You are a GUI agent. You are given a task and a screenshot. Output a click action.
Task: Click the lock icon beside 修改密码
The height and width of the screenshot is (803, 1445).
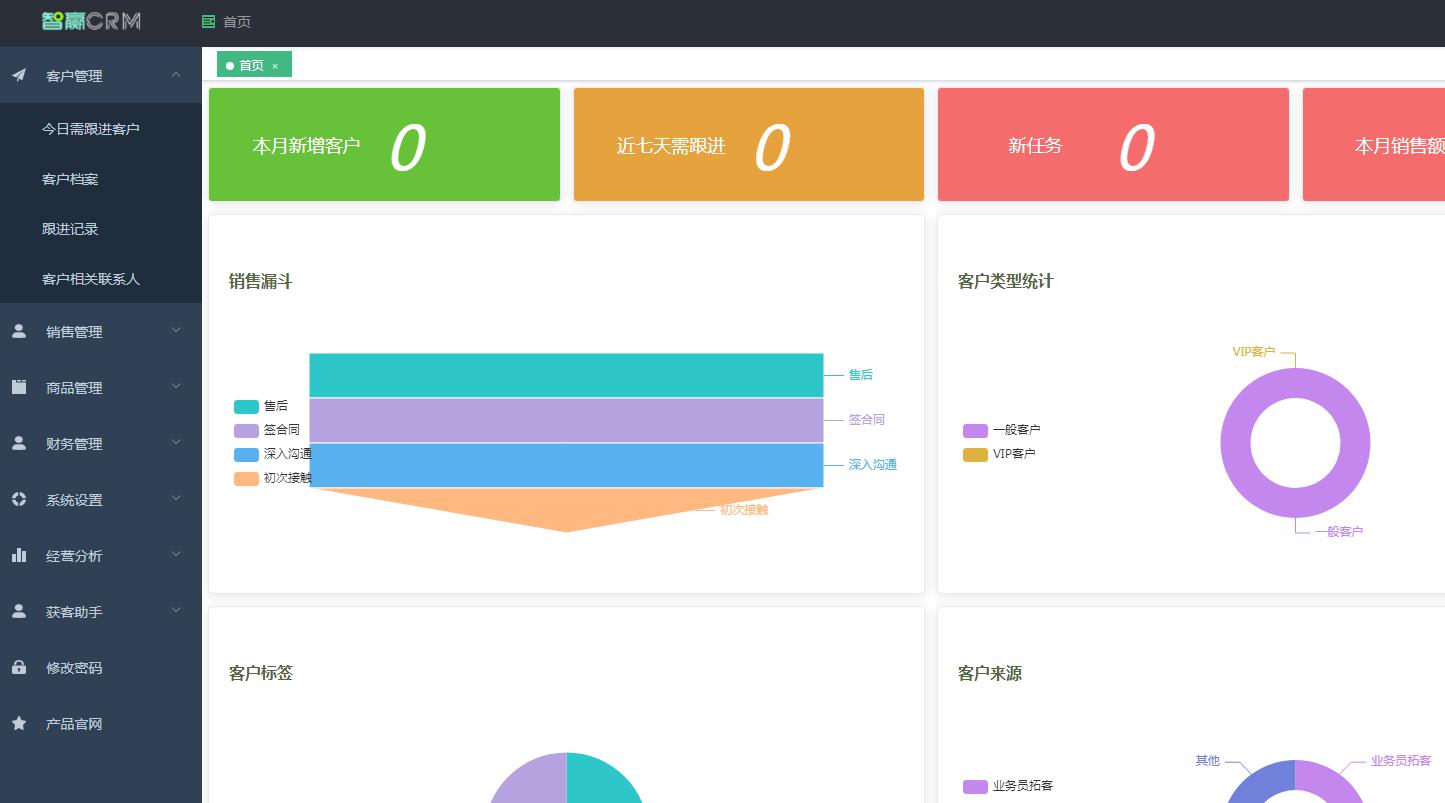pos(19,667)
